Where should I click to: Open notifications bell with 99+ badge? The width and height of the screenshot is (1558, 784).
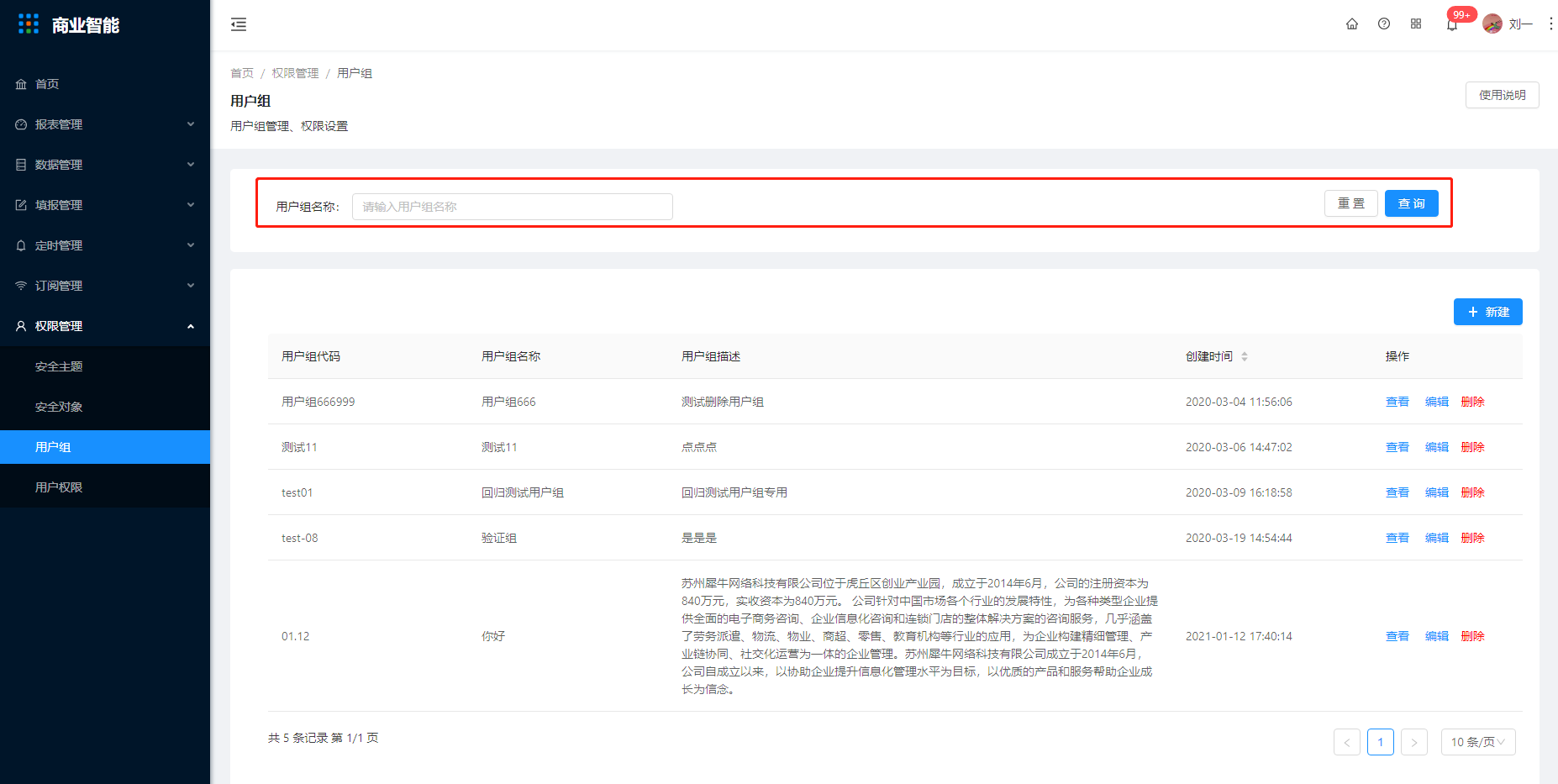click(x=1452, y=24)
